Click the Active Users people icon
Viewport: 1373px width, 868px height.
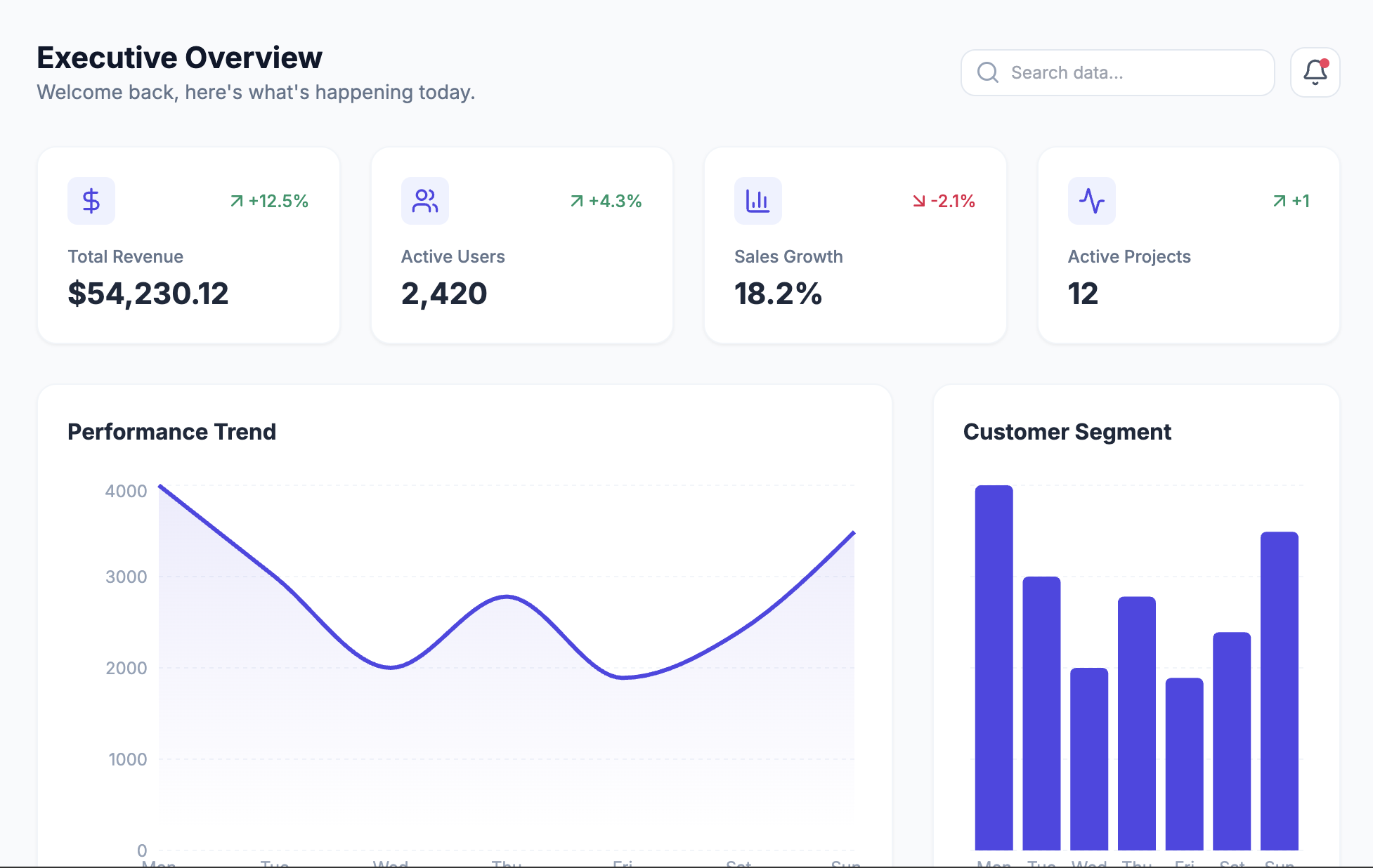coord(425,201)
